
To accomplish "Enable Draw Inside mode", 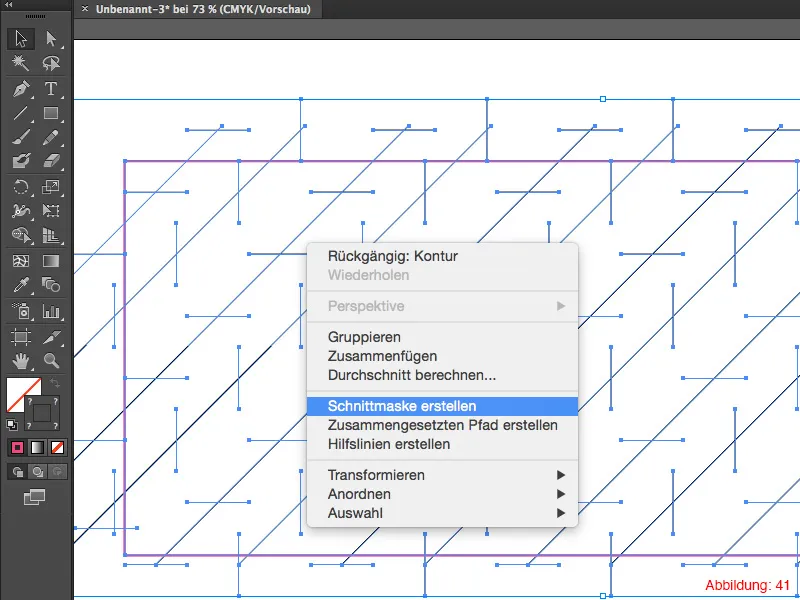I will [57, 472].
